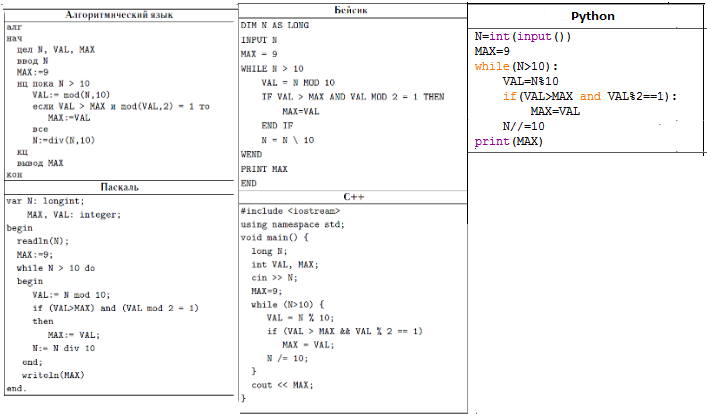Click 'MAX:=VAL' in the Алгоритмический язык block
This screenshot has width=707, height=418.
[69, 118]
